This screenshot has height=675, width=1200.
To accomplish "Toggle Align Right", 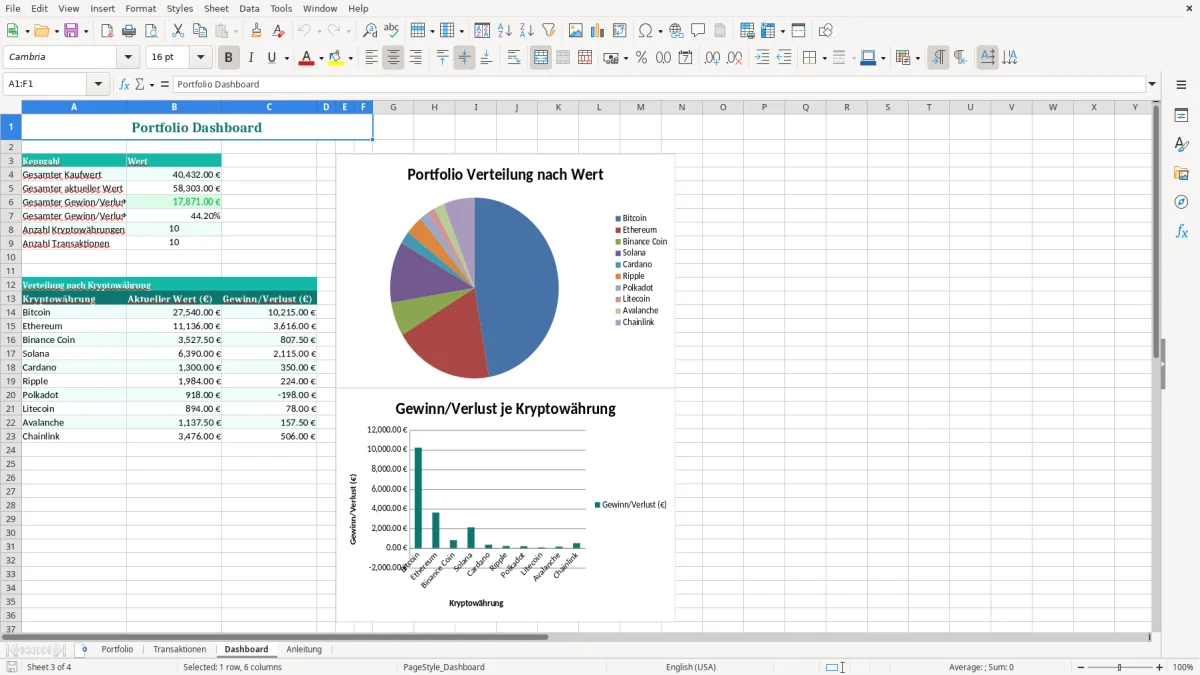I will click(x=415, y=58).
